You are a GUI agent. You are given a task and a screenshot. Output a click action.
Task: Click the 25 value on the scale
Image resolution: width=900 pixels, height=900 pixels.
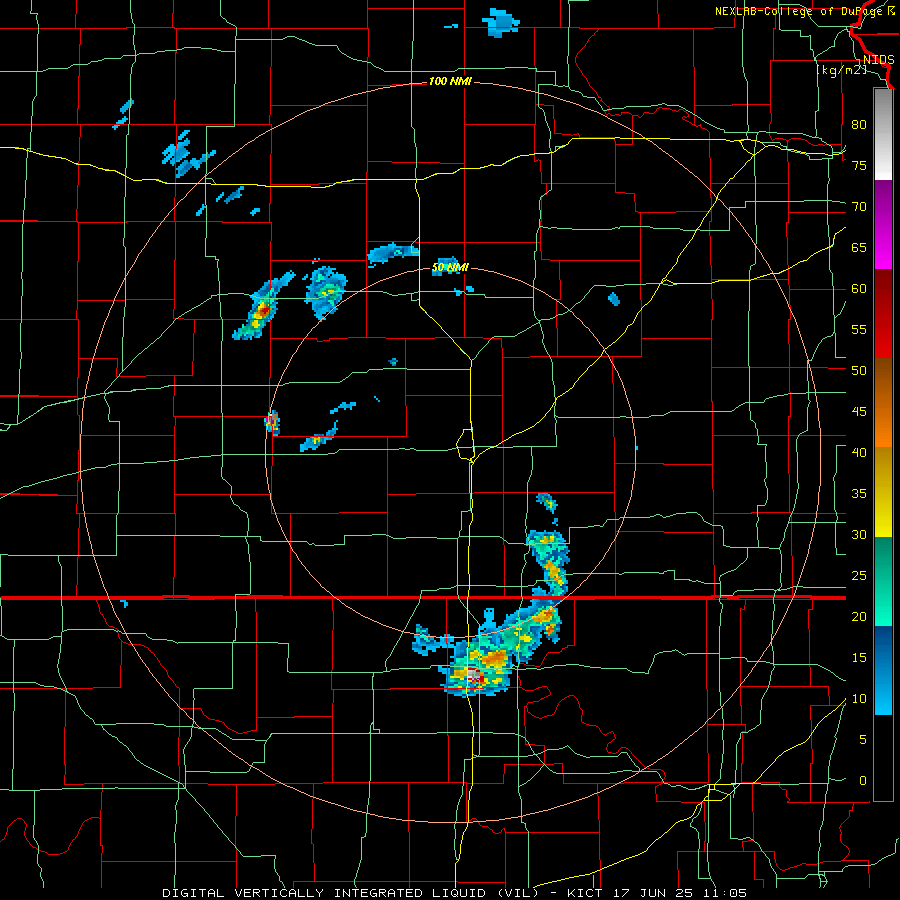(859, 576)
